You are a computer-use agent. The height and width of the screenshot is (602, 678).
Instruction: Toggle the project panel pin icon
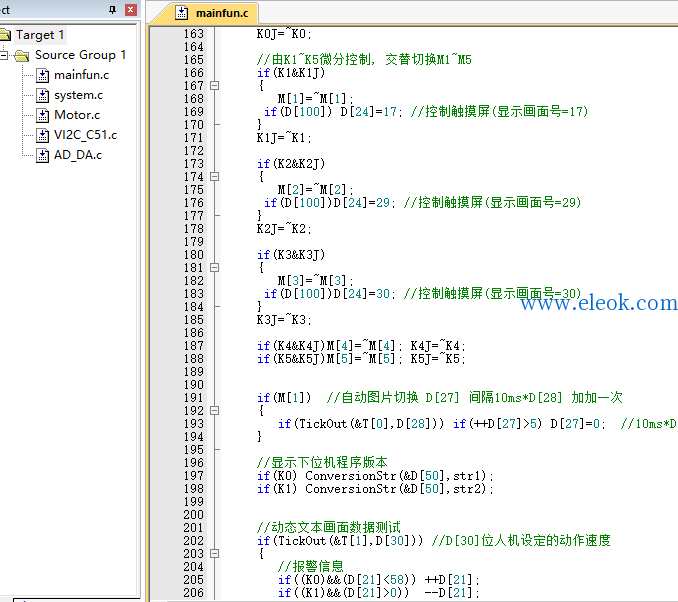(112, 10)
